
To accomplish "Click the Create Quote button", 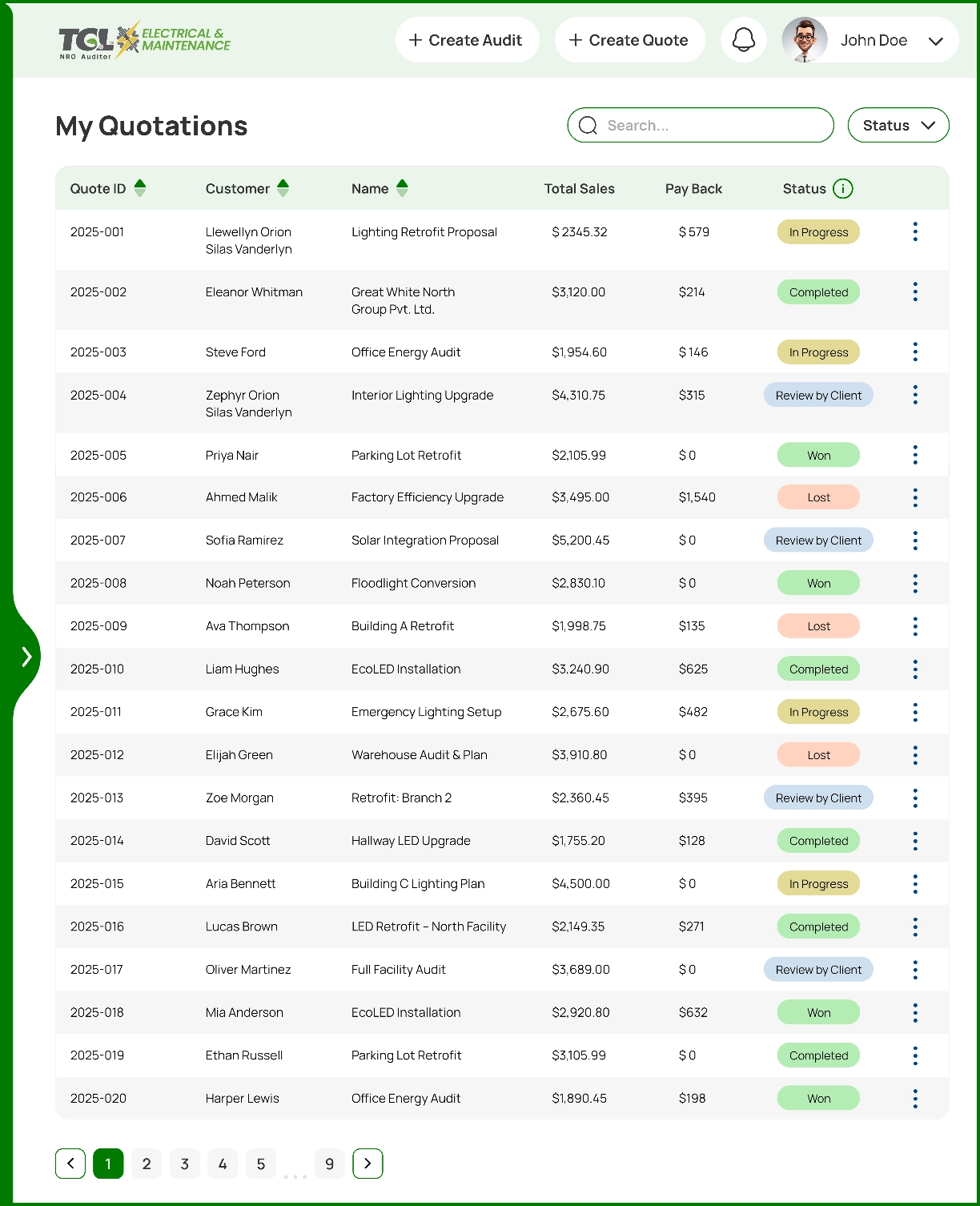I will 629,40.
